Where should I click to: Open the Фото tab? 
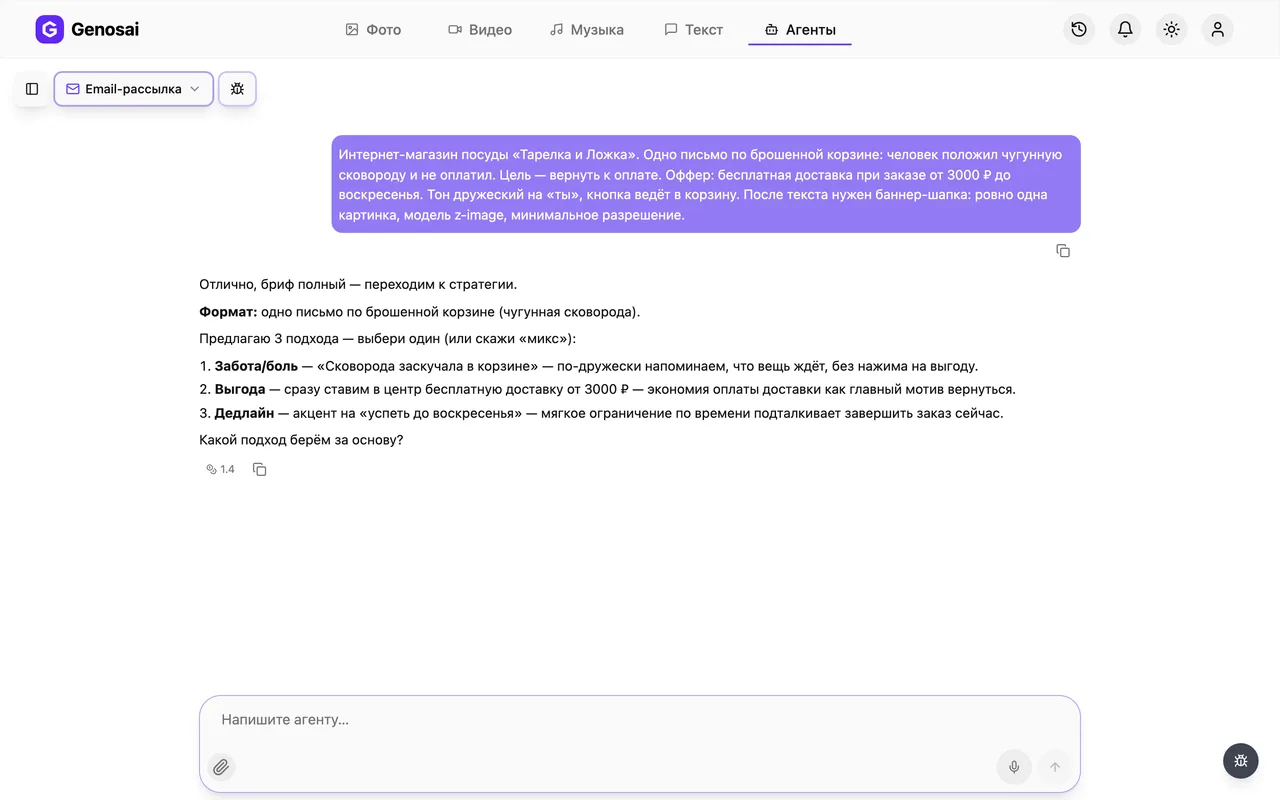pyautogui.click(x=373, y=30)
